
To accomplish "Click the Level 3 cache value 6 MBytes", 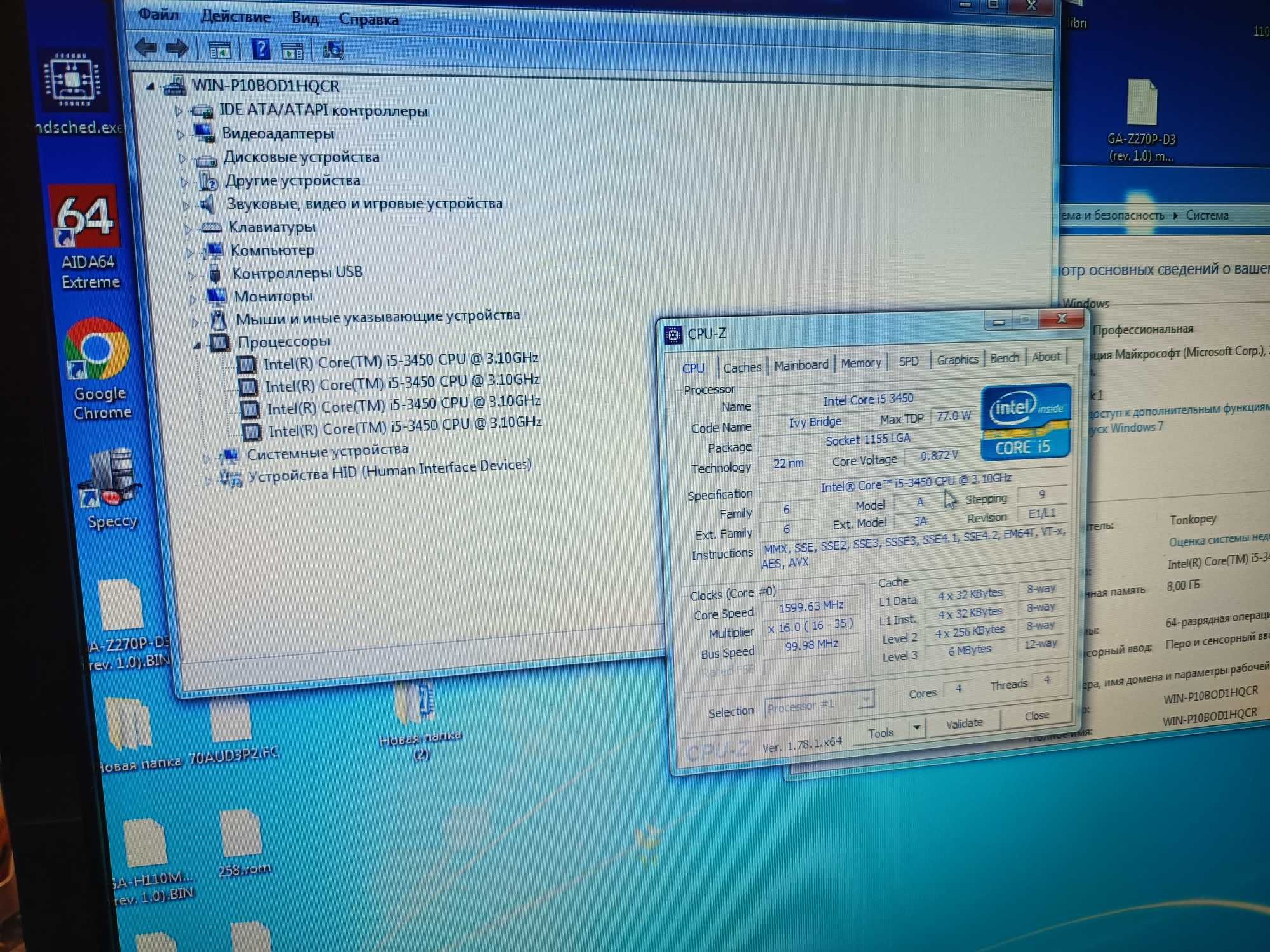I will (x=970, y=650).
